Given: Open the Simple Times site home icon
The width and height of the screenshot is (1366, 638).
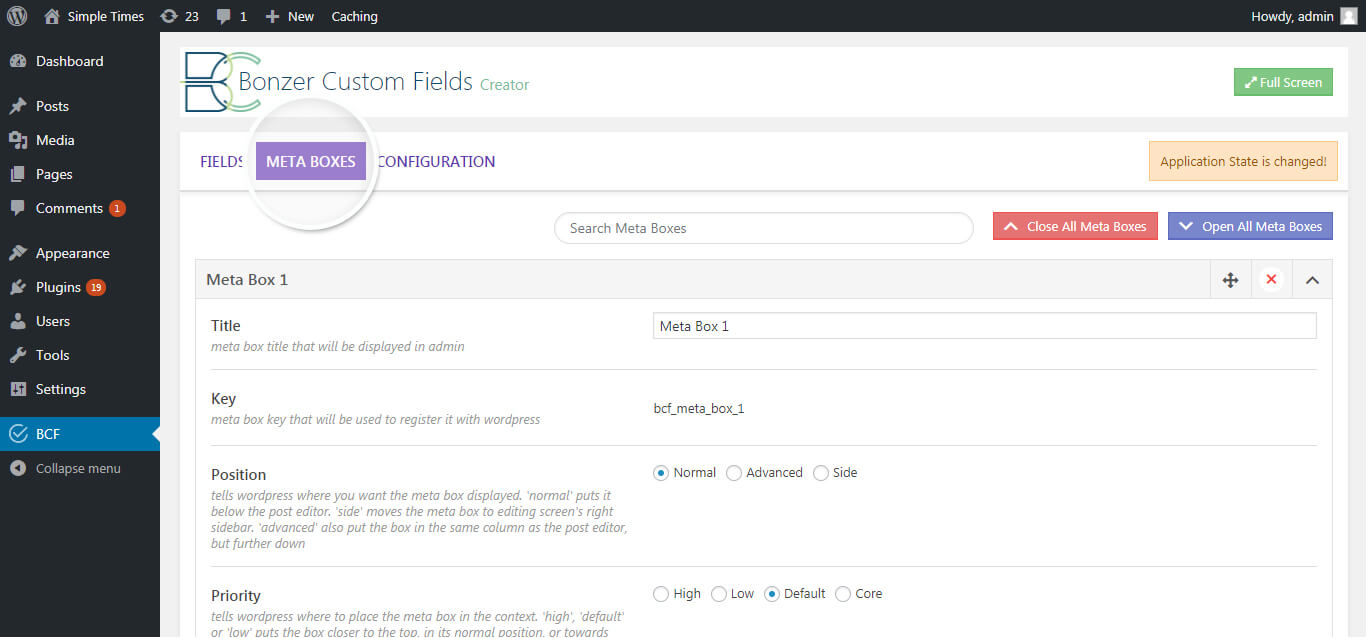Looking at the screenshot, I should pyautogui.click(x=52, y=16).
